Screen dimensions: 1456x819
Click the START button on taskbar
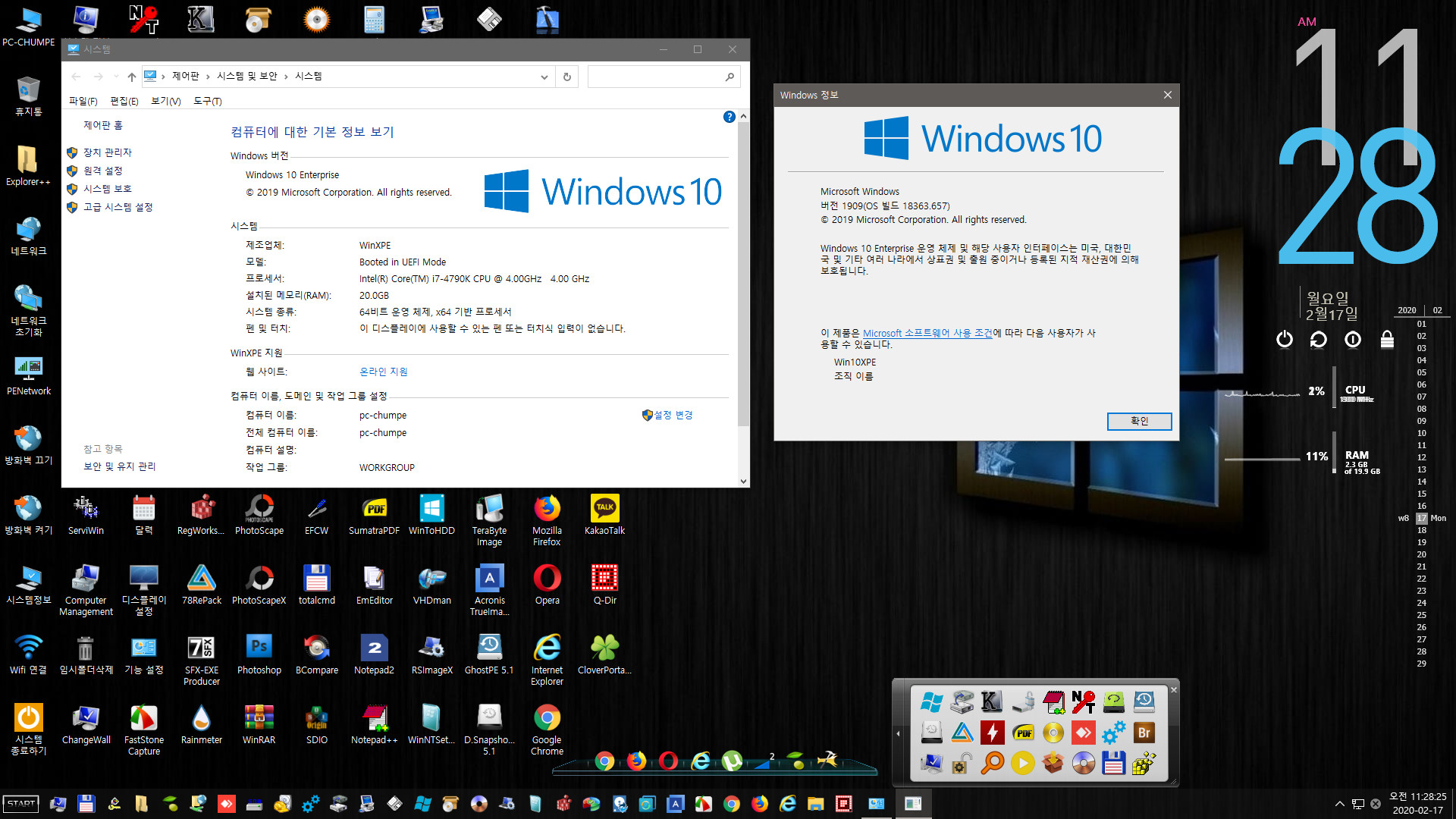[21, 804]
